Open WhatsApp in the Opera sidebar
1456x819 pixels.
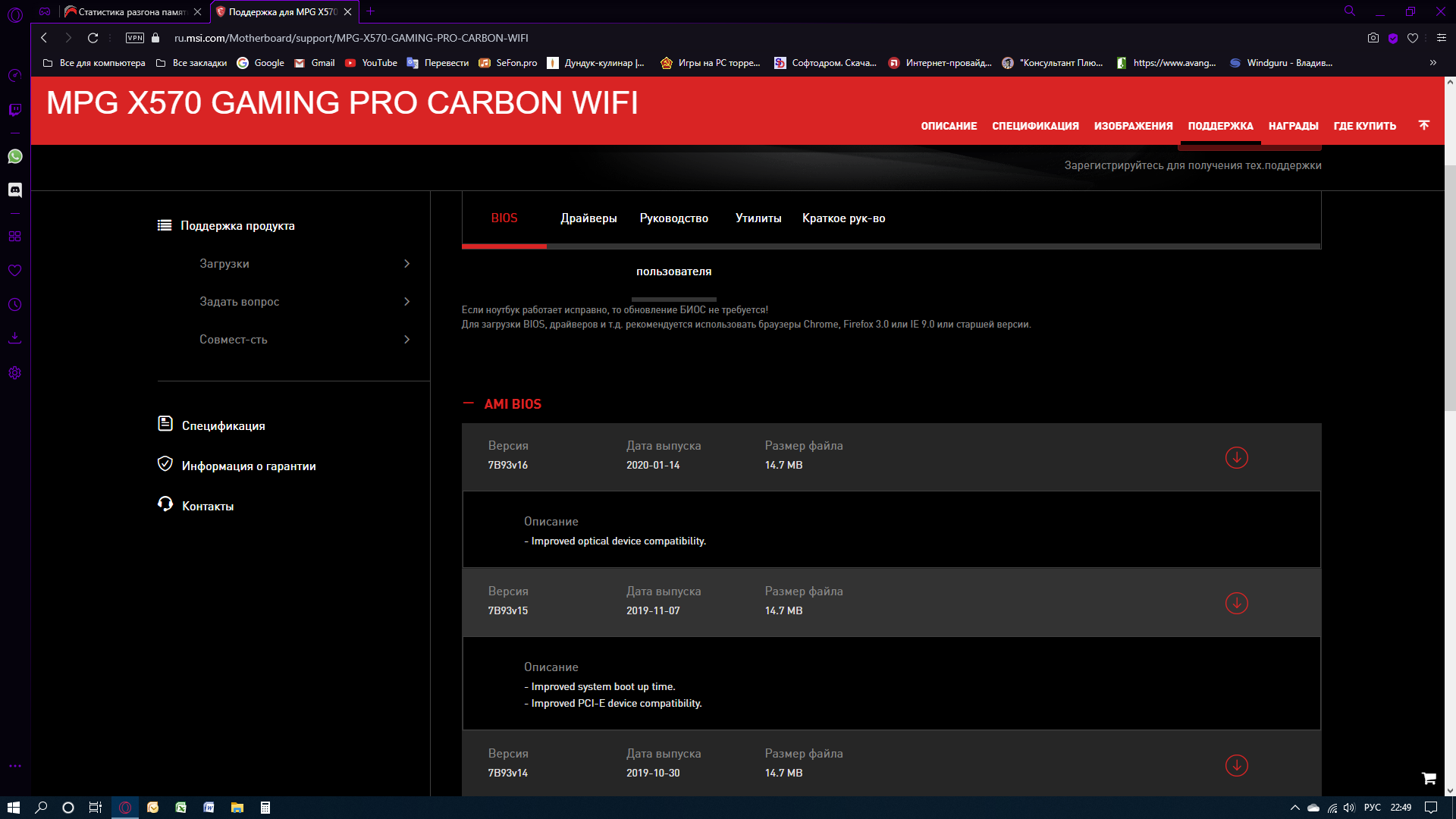point(14,156)
